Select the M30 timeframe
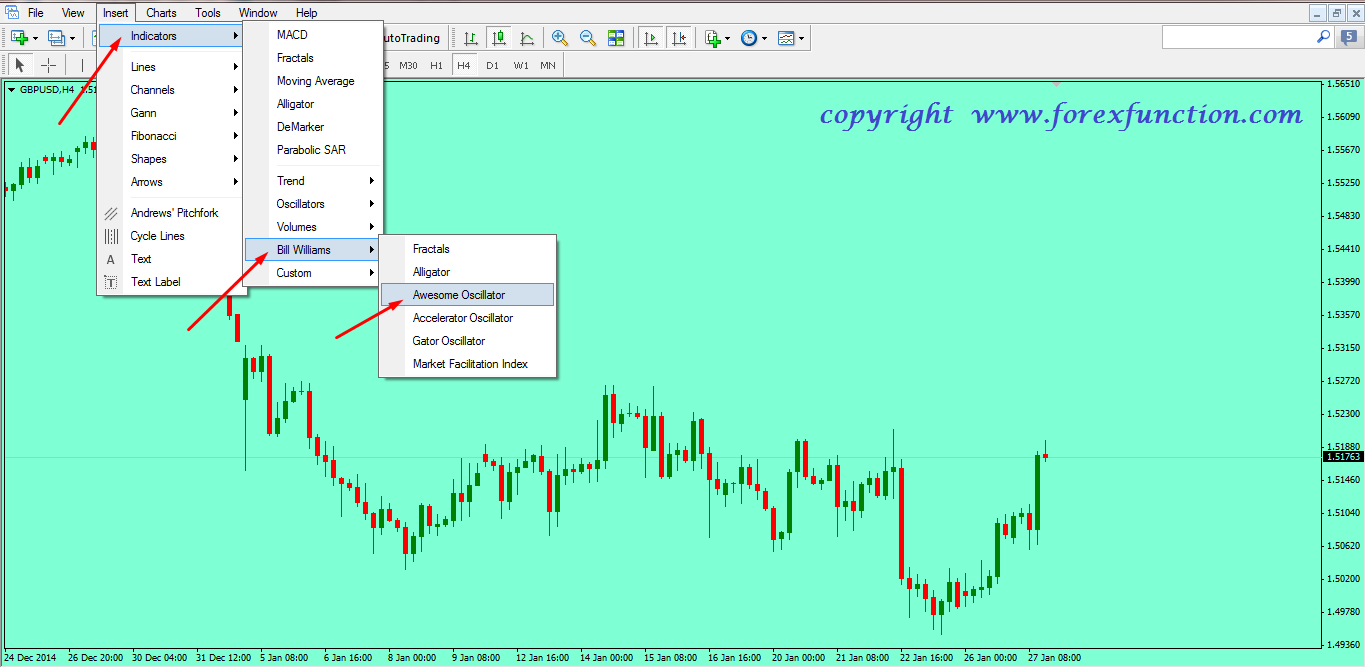Image resolution: width=1365 pixels, height=667 pixels. (408, 65)
